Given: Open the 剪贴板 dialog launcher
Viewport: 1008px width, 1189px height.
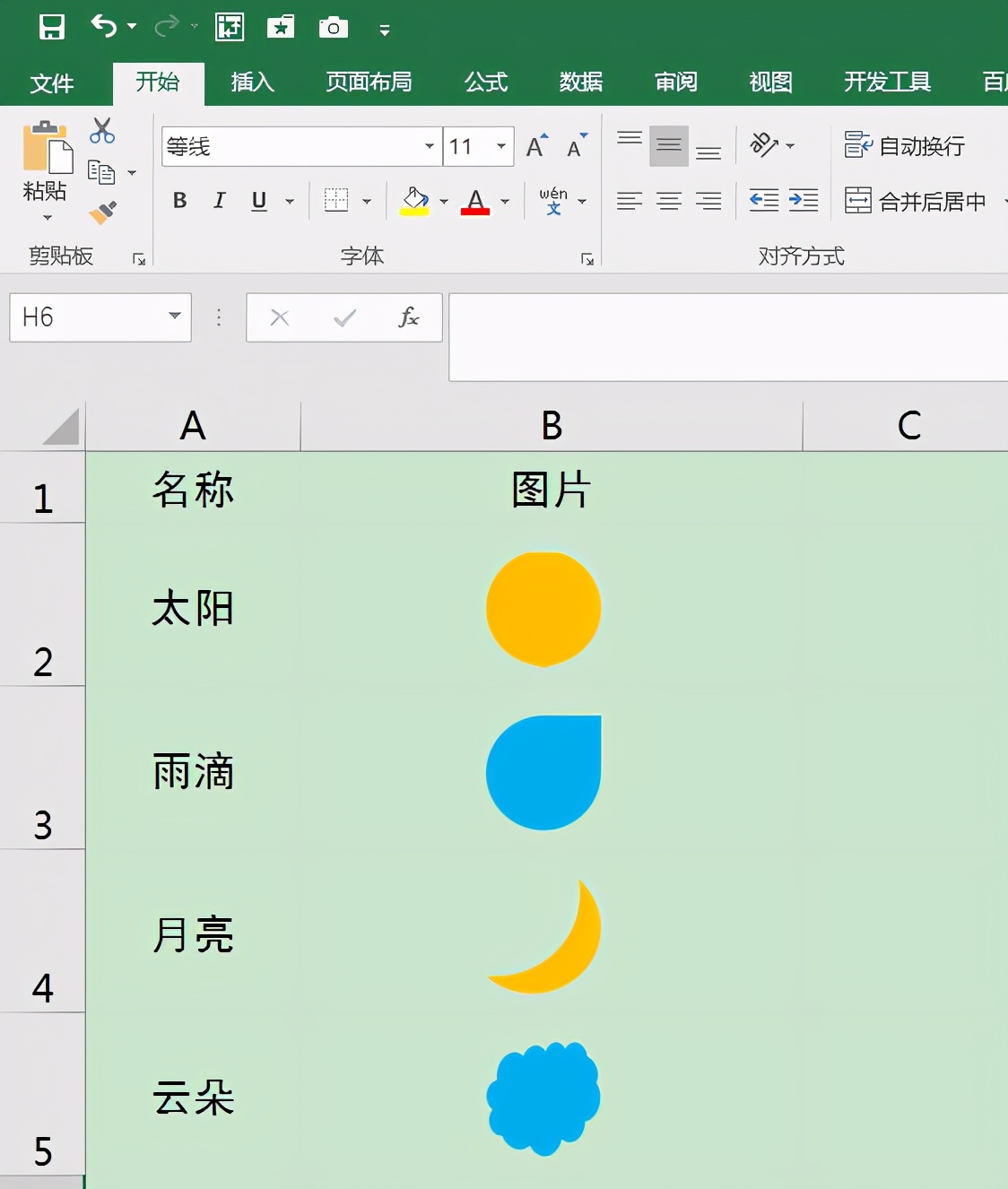Looking at the screenshot, I should [x=139, y=259].
